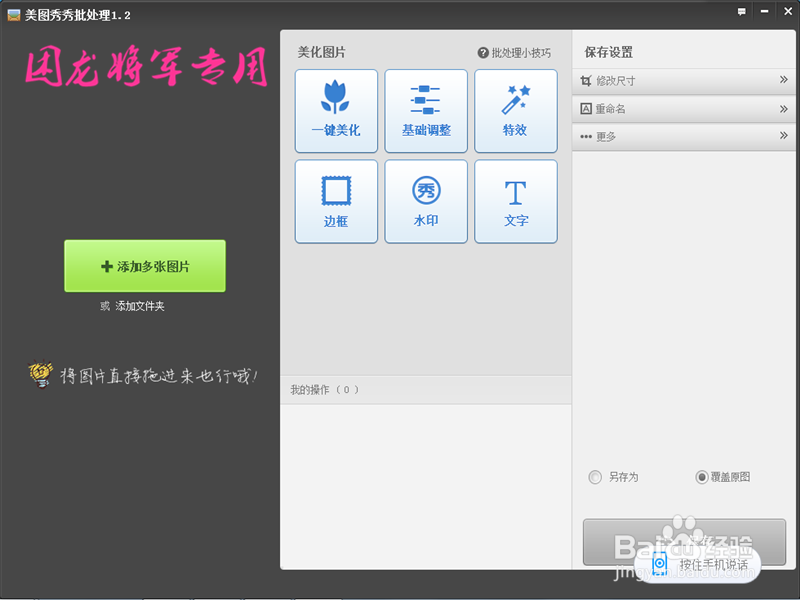Expand the 更多 section
The height and width of the screenshot is (600, 800).
click(684, 136)
